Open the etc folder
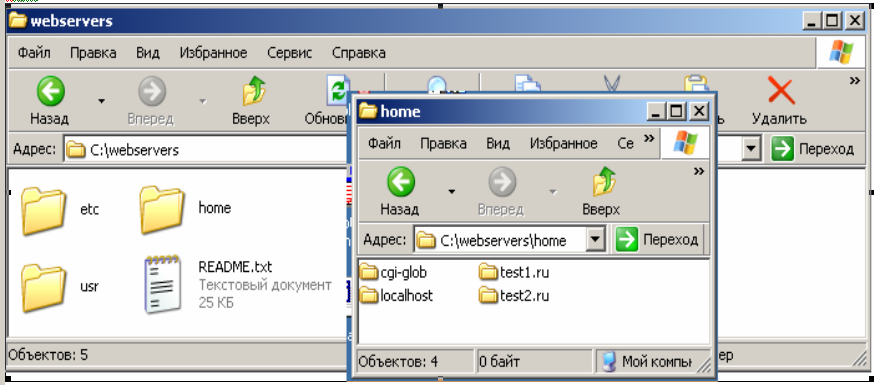874x385 pixels. coord(43,211)
